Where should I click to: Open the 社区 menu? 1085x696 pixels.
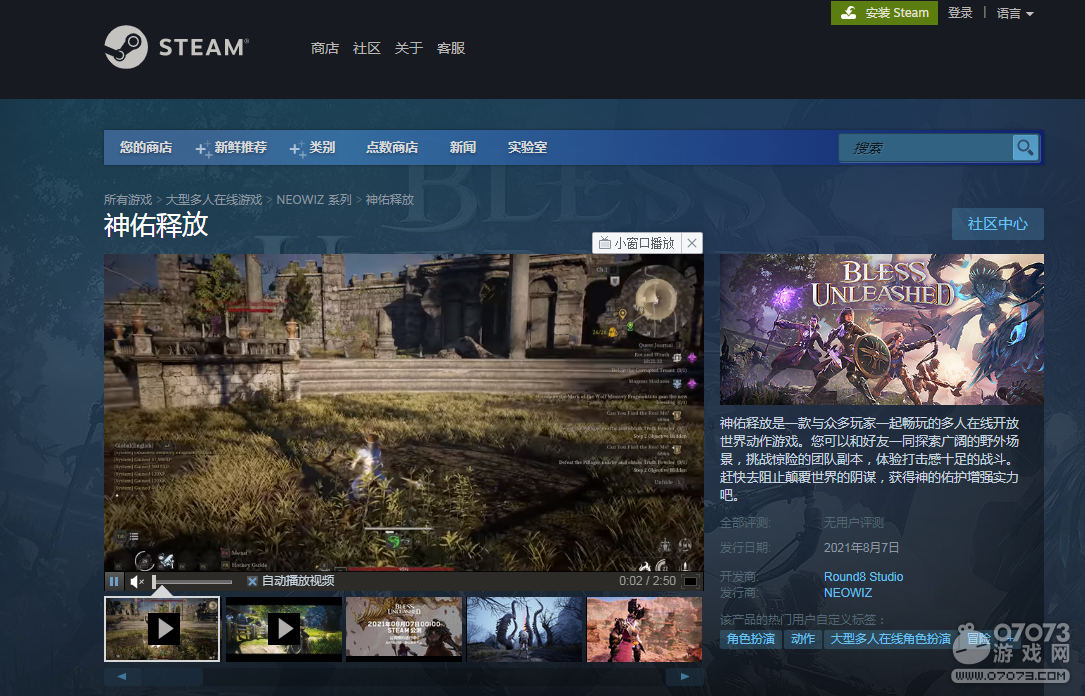tap(366, 48)
